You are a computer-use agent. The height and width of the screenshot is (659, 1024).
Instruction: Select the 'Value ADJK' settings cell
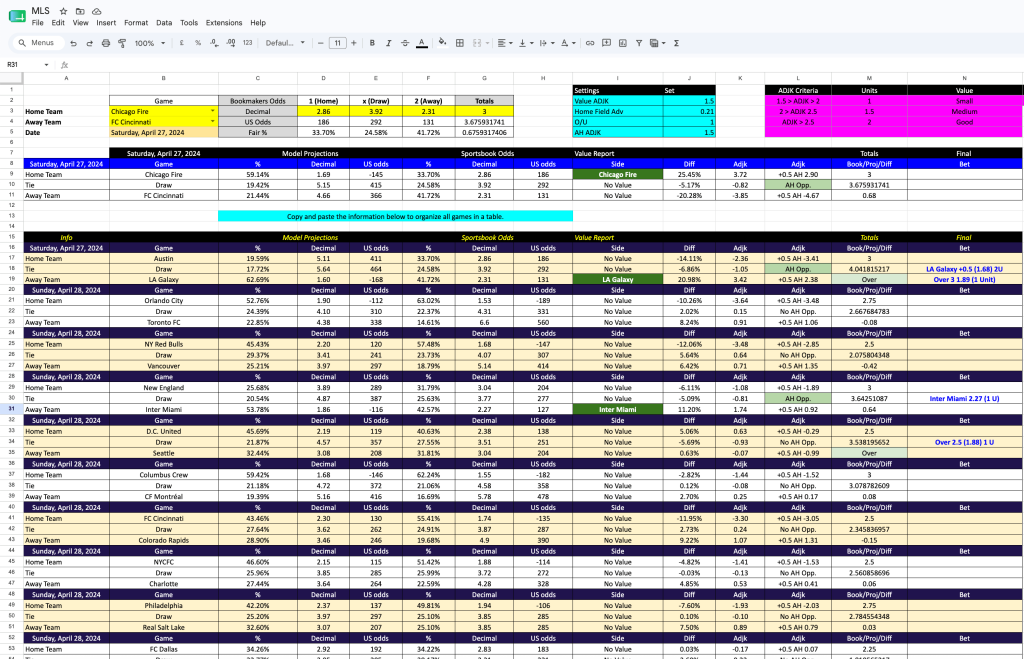tap(618, 101)
